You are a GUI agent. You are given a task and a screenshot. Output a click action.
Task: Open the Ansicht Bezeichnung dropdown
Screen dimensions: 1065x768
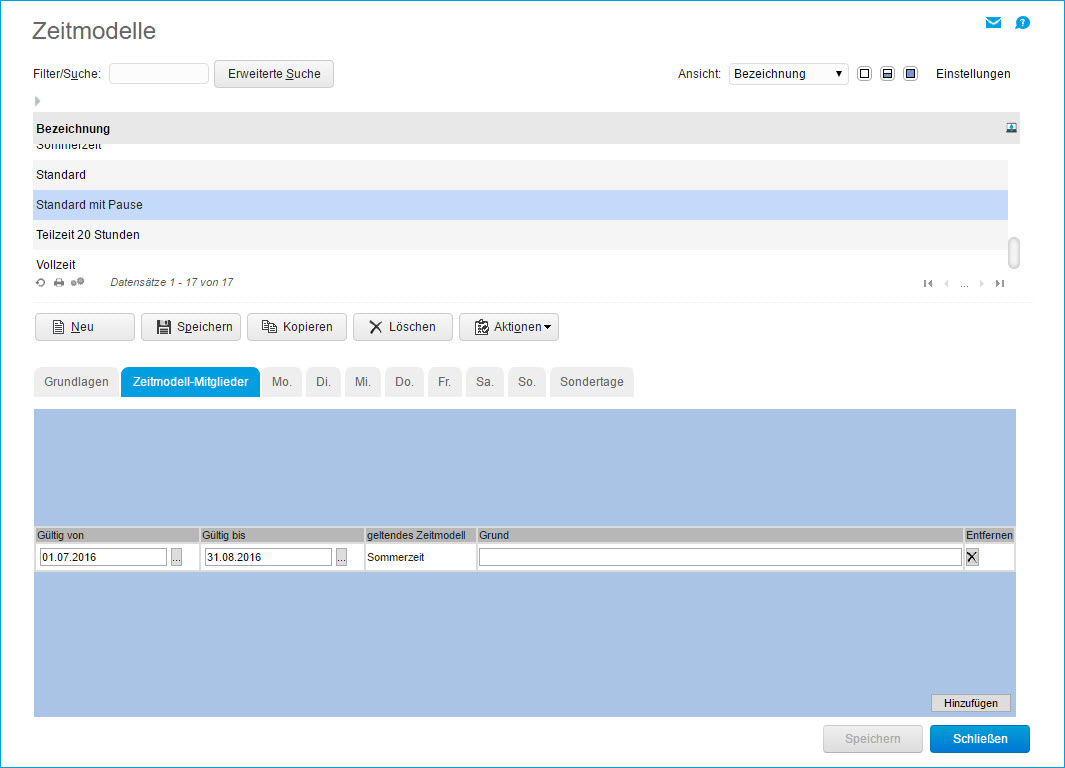[x=788, y=73]
